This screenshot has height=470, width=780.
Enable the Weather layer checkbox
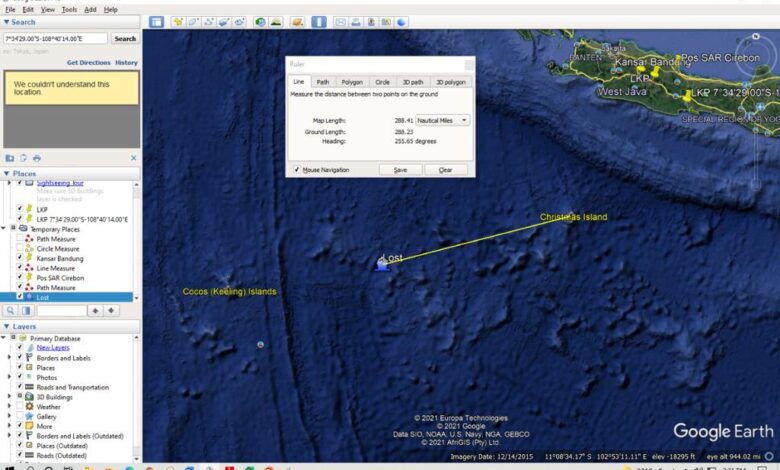pyautogui.click(x=20, y=406)
